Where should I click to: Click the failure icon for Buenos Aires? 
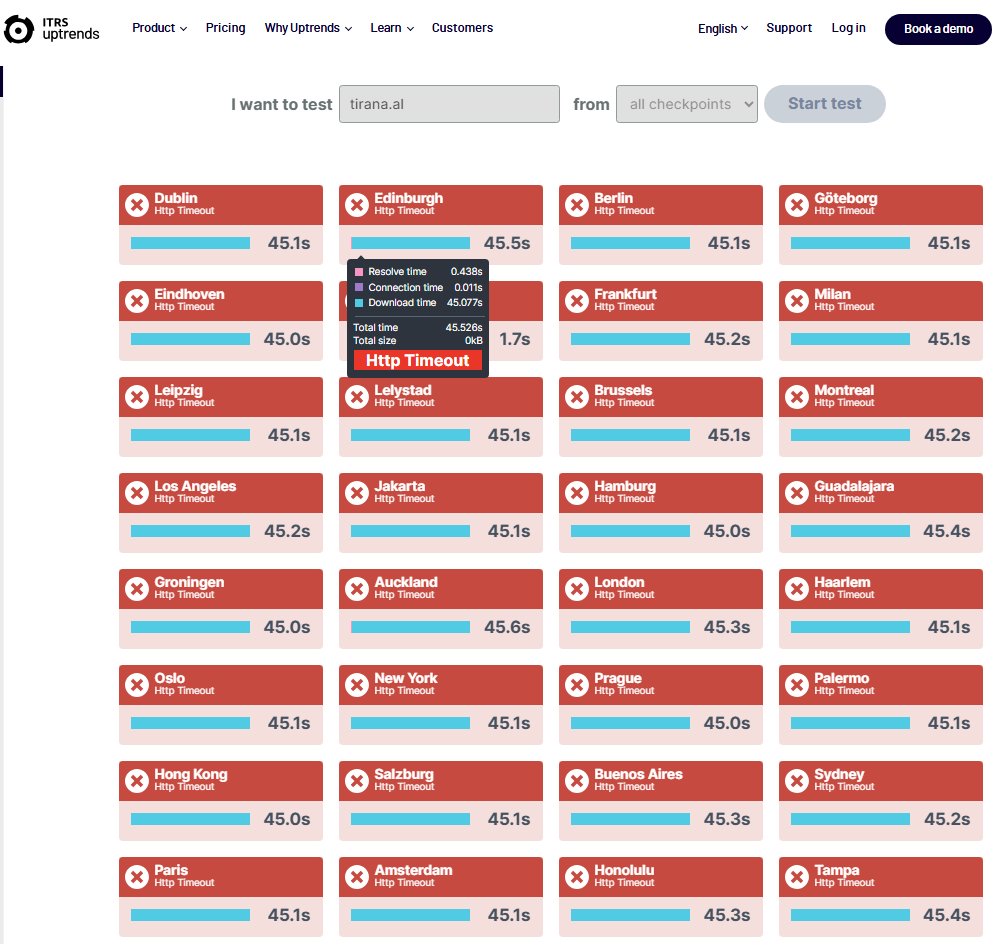click(577, 781)
